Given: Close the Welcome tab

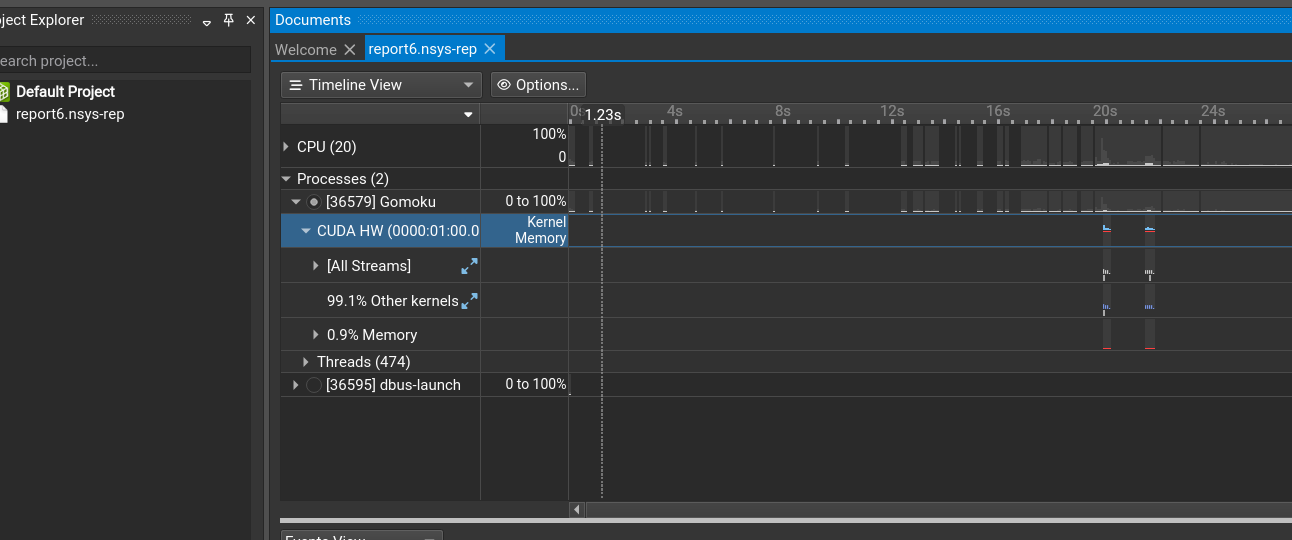Looking at the screenshot, I should coord(349,49).
